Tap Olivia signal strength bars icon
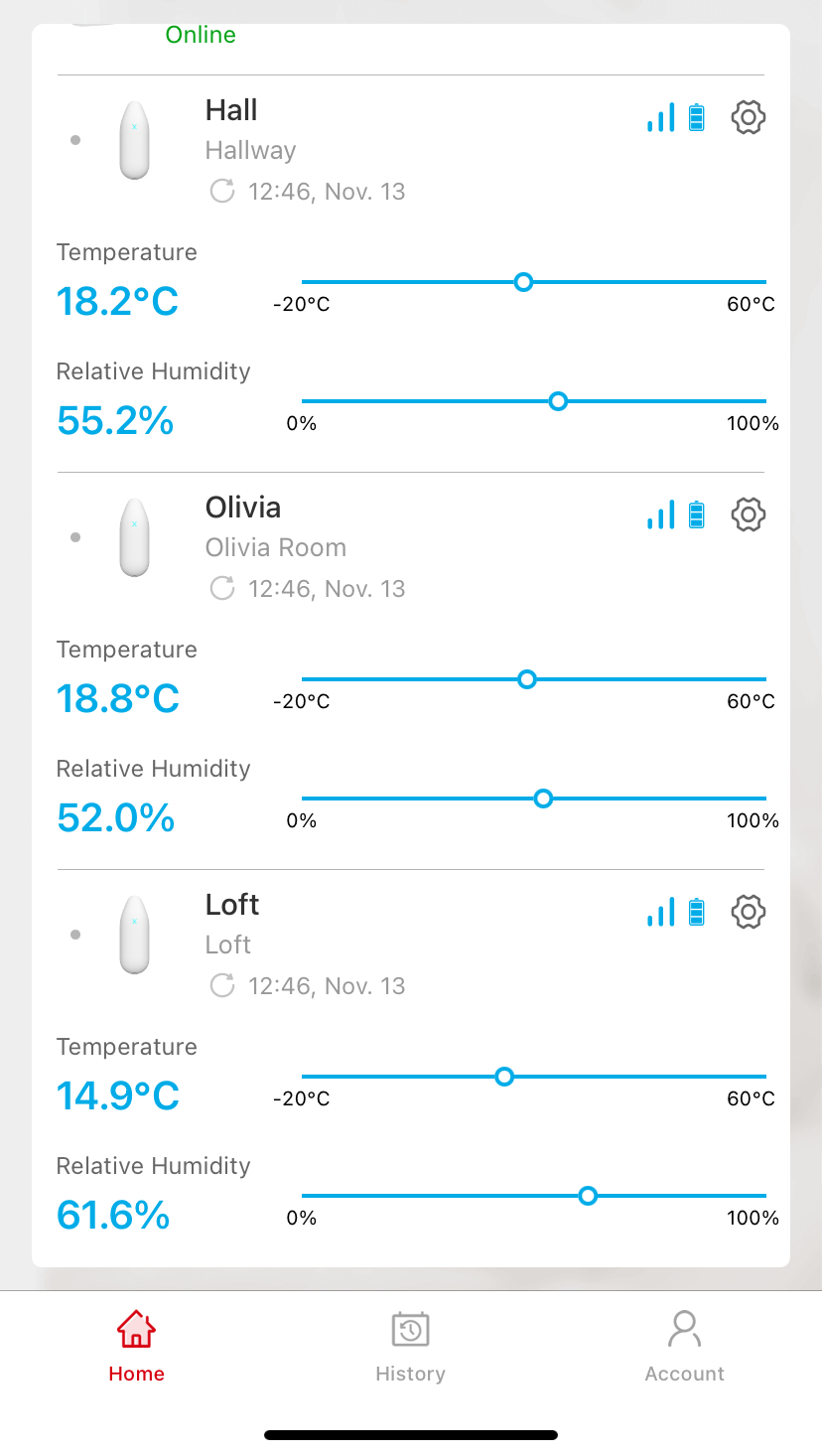This screenshot has height=1456, width=822. pos(661,514)
